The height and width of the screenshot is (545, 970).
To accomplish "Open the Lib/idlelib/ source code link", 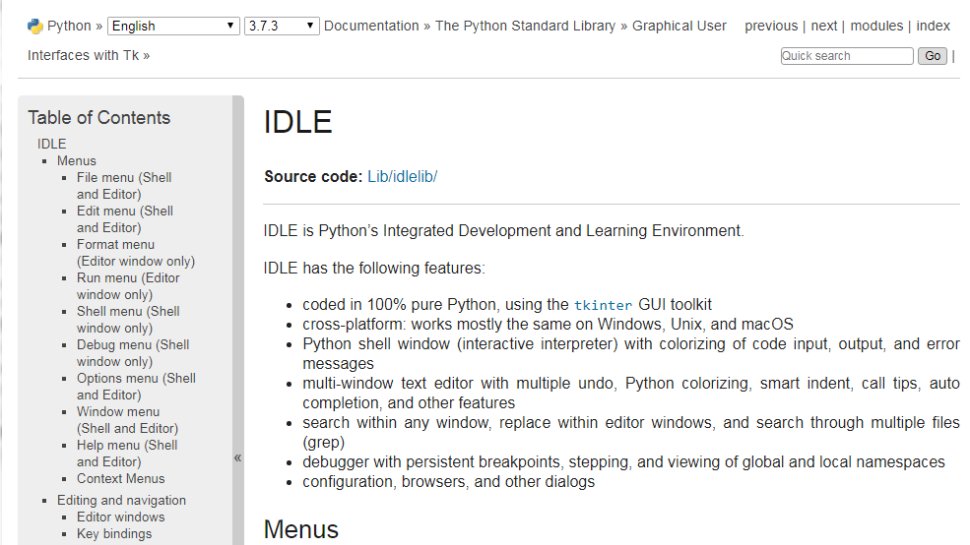I will (402, 176).
